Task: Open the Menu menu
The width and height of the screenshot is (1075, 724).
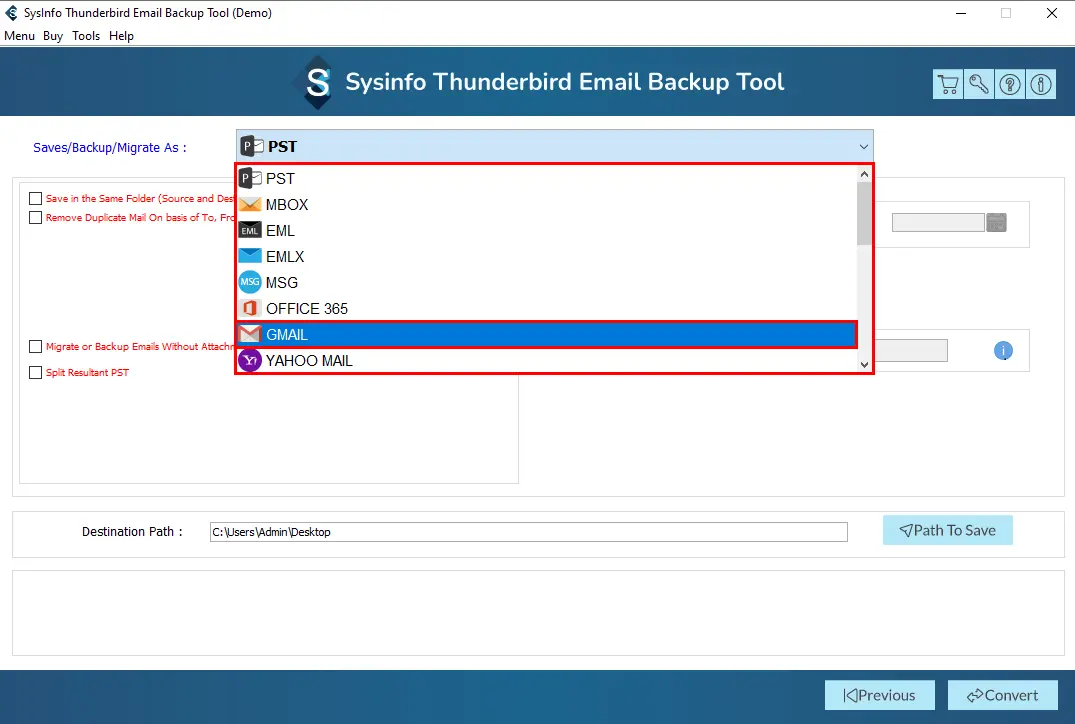Action: [19, 36]
